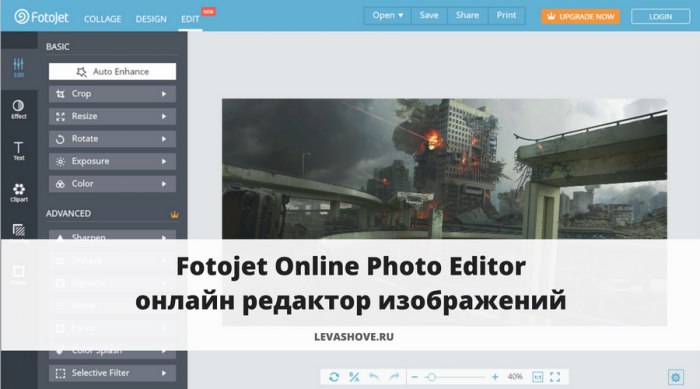Click the FotoJet logo

[x=41, y=17]
